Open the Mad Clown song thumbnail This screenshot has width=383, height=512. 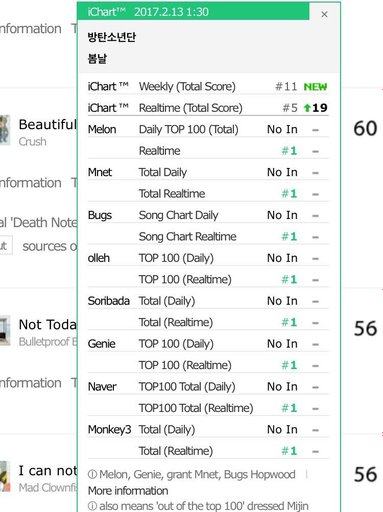point(4,477)
